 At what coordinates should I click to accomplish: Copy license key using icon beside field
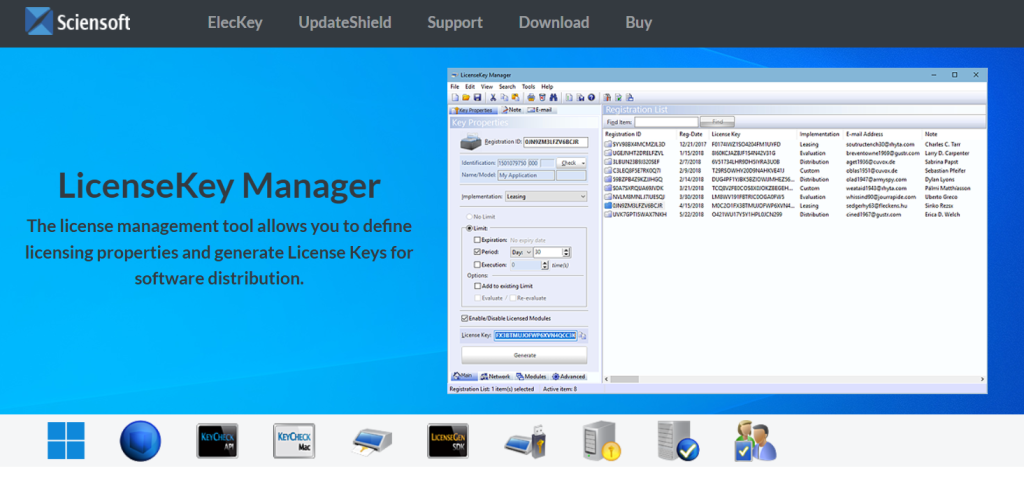[583, 336]
